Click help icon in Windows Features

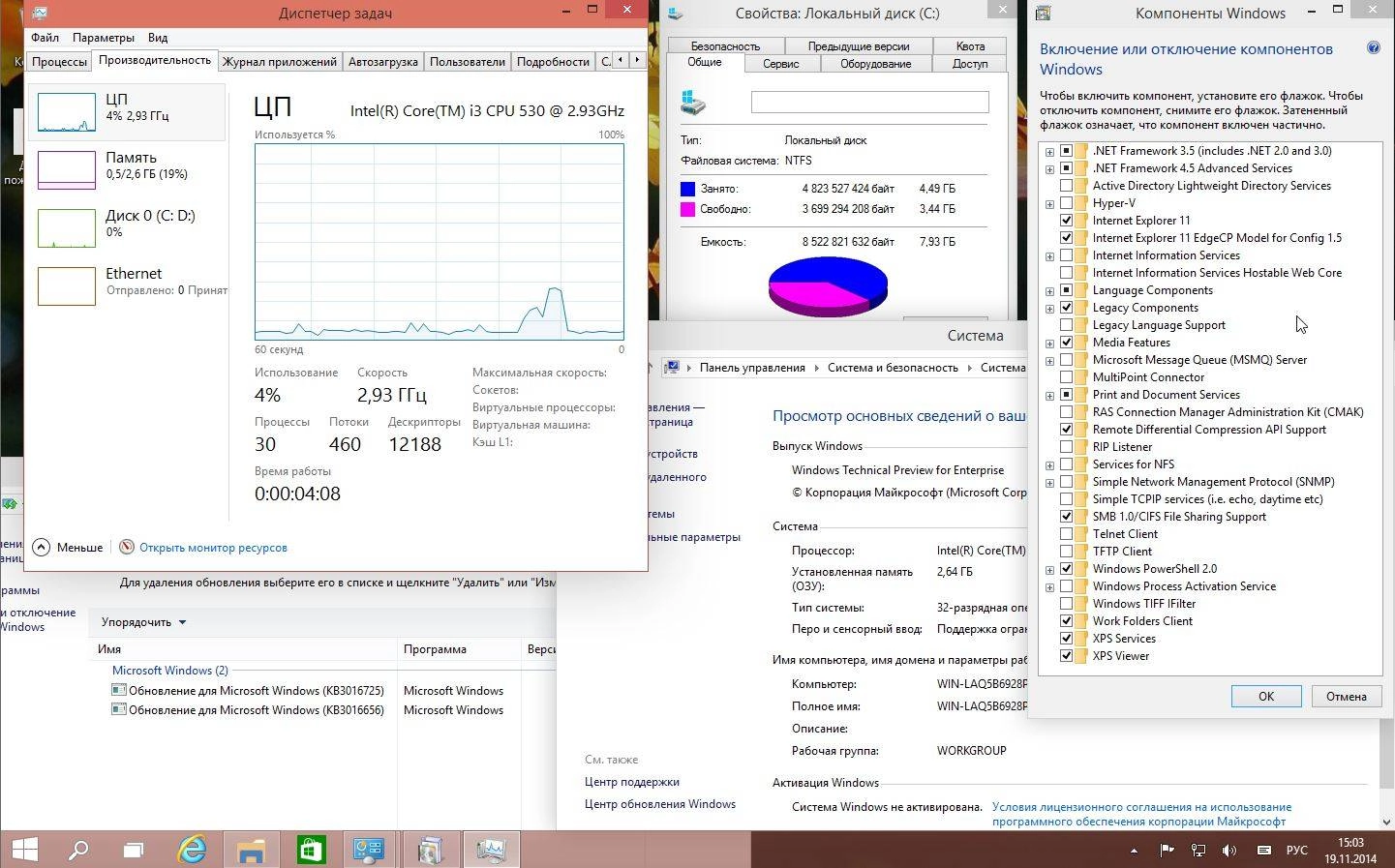point(1373,48)
